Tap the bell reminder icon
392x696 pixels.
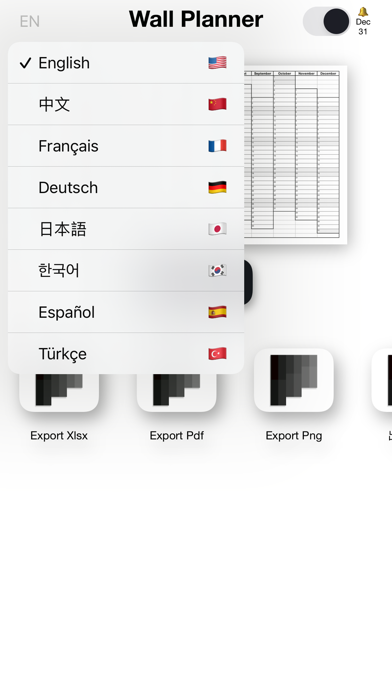pos(363,12)
